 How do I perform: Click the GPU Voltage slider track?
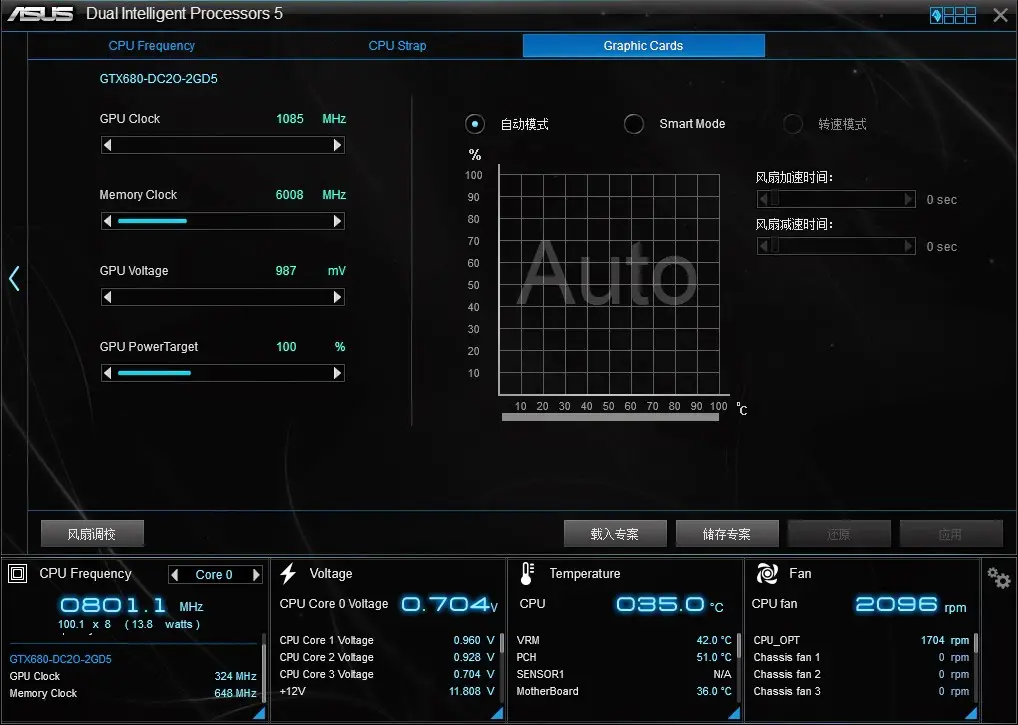pos(223,297)
